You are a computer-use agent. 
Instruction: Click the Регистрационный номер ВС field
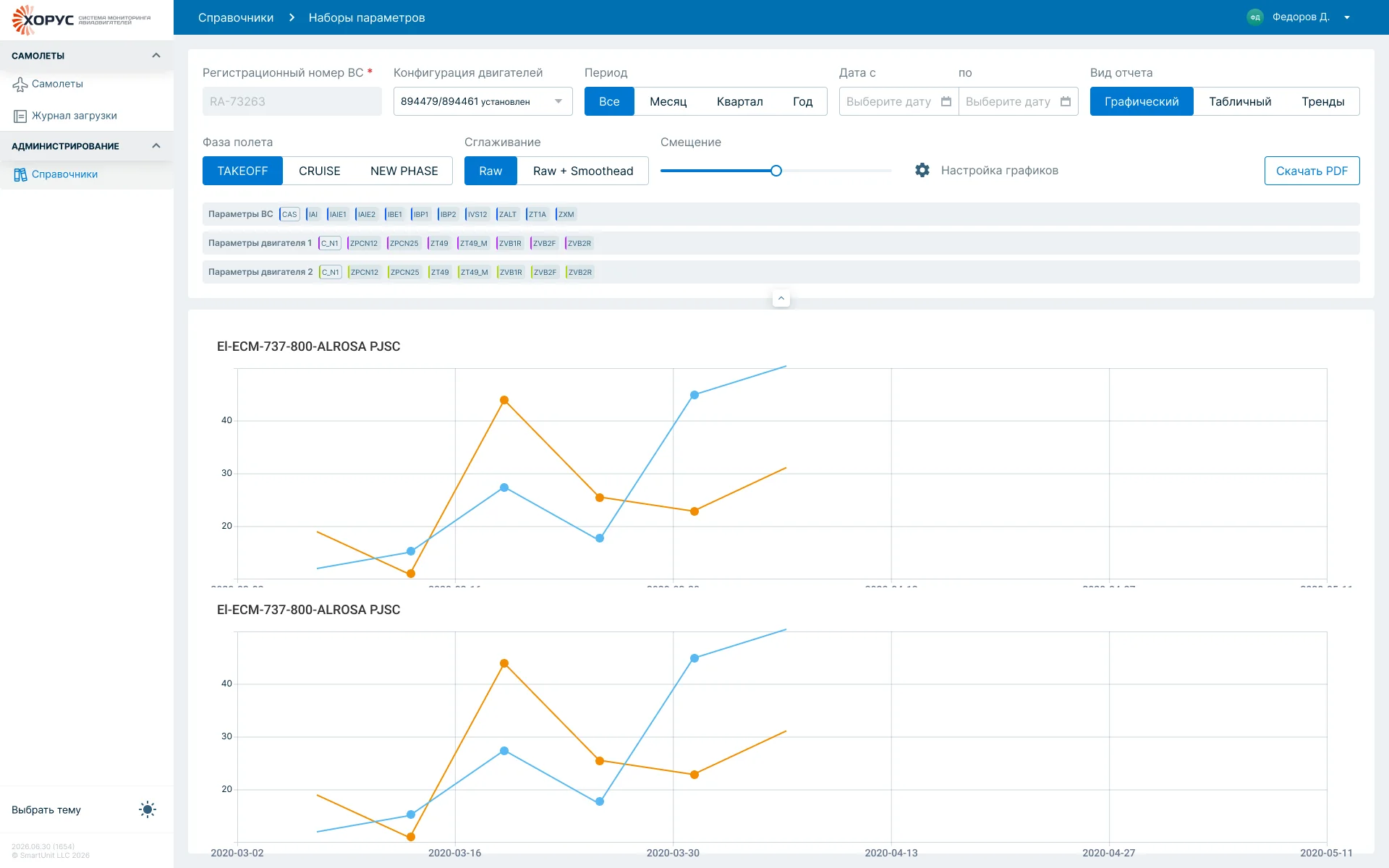coord(292,101)
